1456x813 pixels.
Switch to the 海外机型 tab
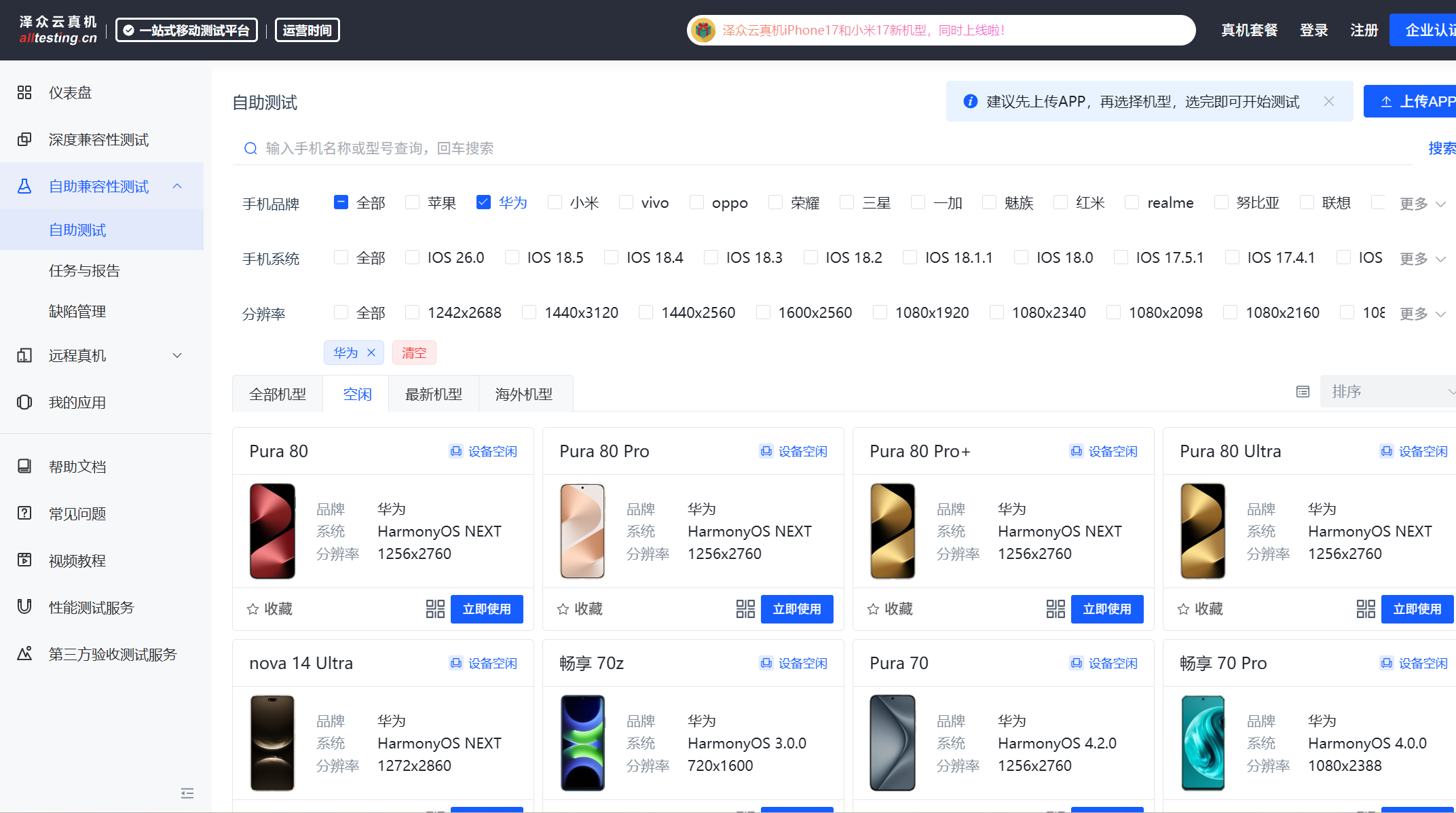523,394
